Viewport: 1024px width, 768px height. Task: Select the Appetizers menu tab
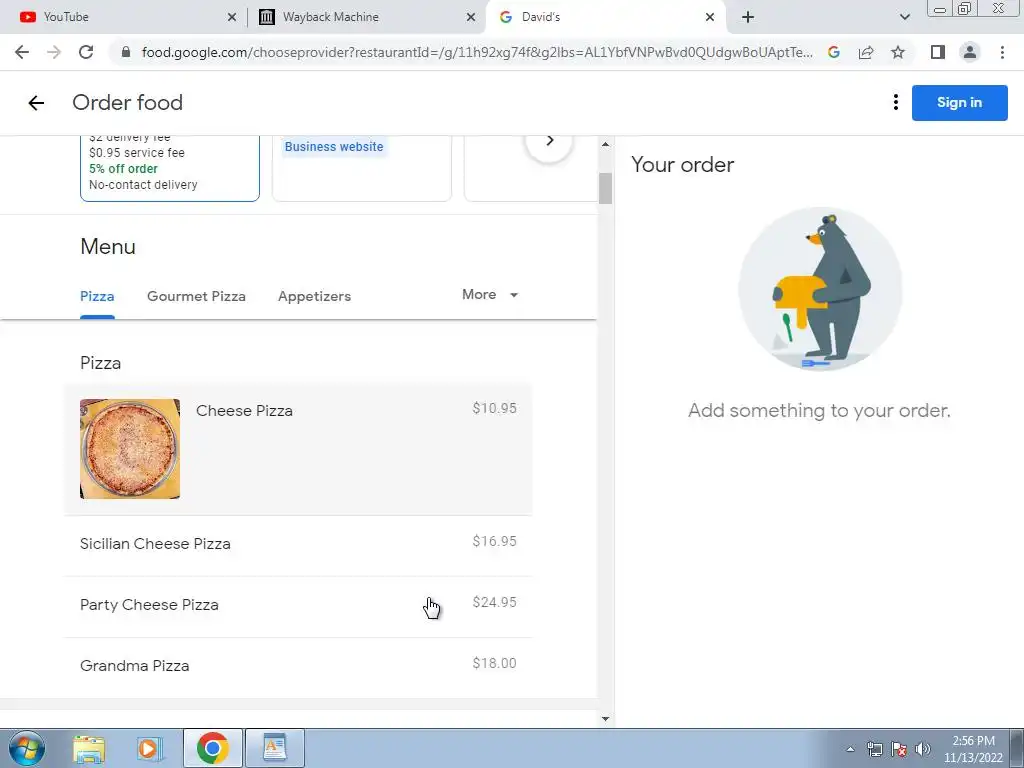coord(314,296)
